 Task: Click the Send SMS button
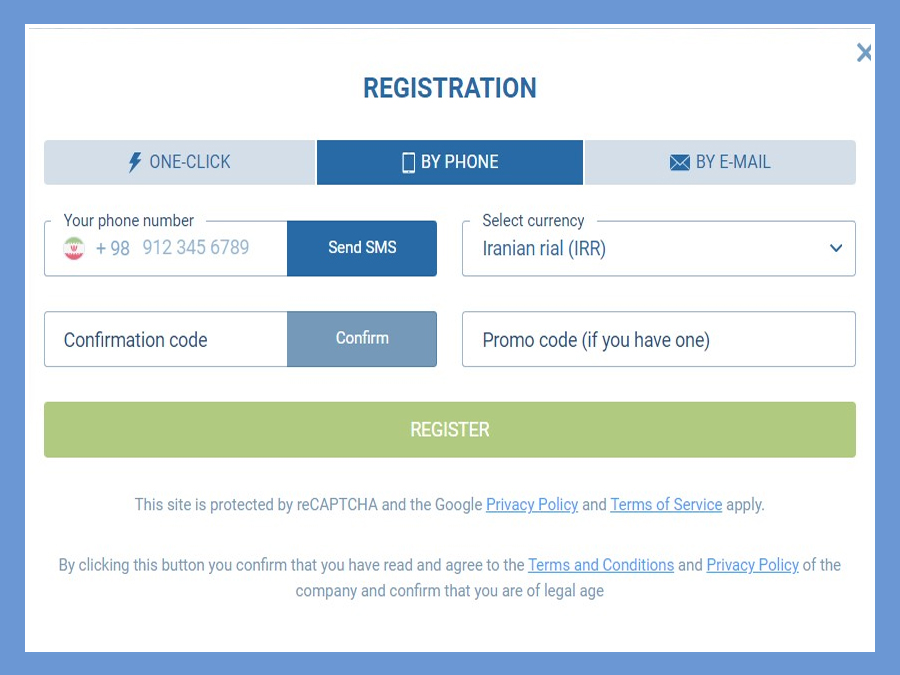point(362,248)
